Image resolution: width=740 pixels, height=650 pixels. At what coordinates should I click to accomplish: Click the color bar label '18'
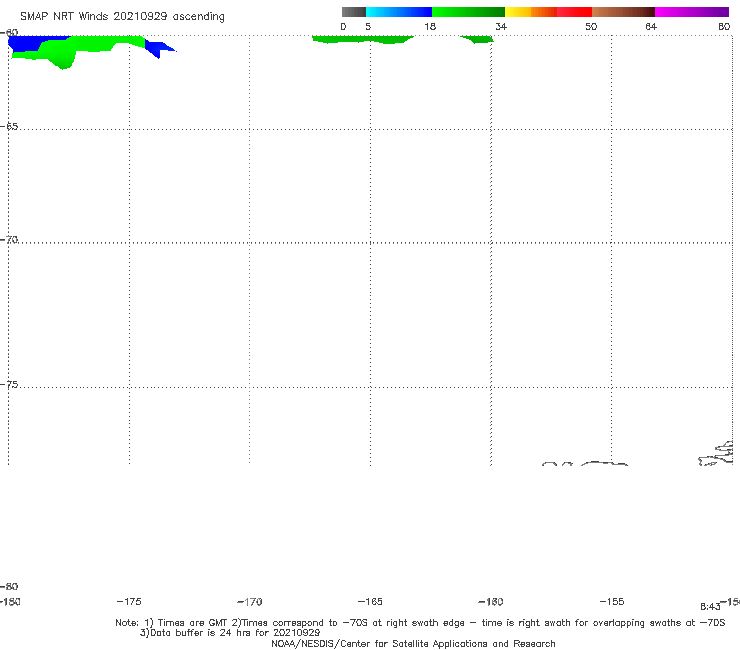pyautogui.click(x=430, y=26)
